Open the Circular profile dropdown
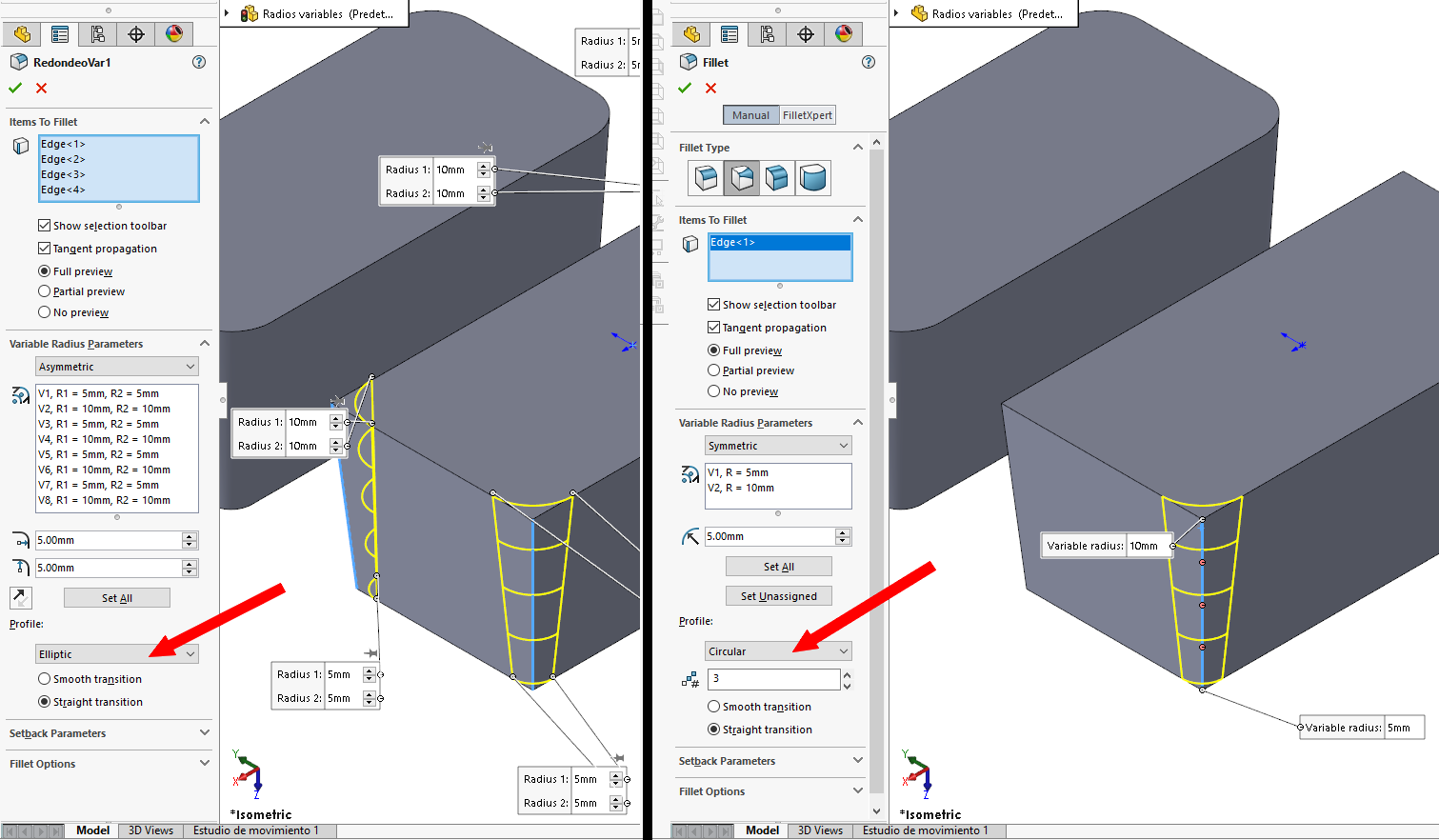 [778, 651]
